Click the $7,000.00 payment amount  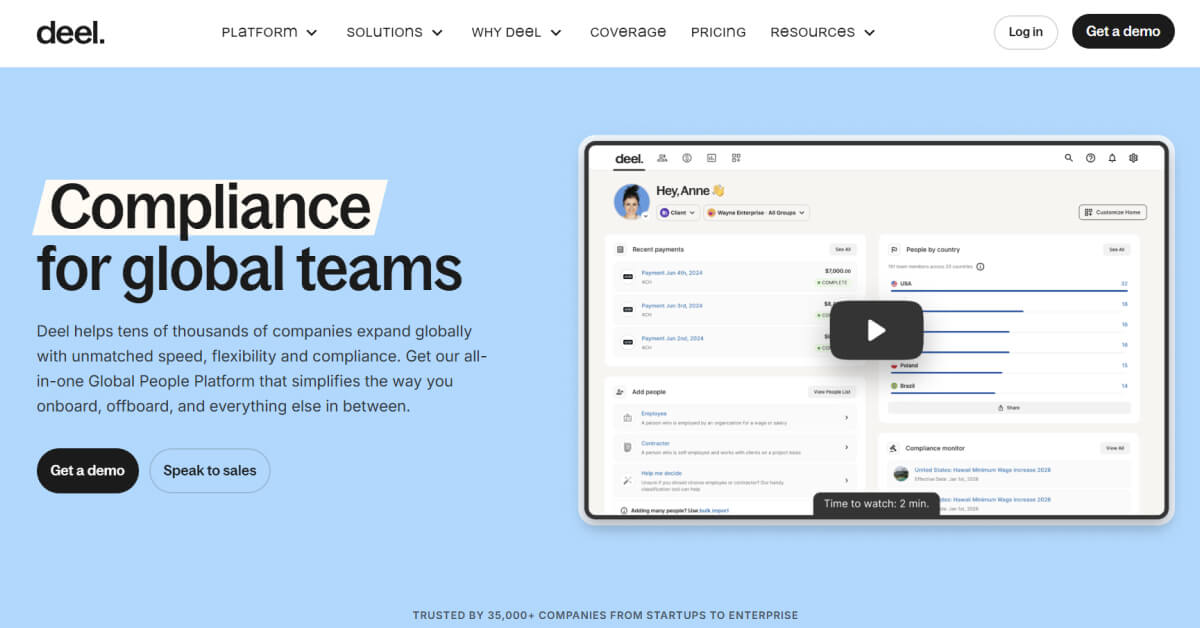pyautogui.click(x=838, y=271)
